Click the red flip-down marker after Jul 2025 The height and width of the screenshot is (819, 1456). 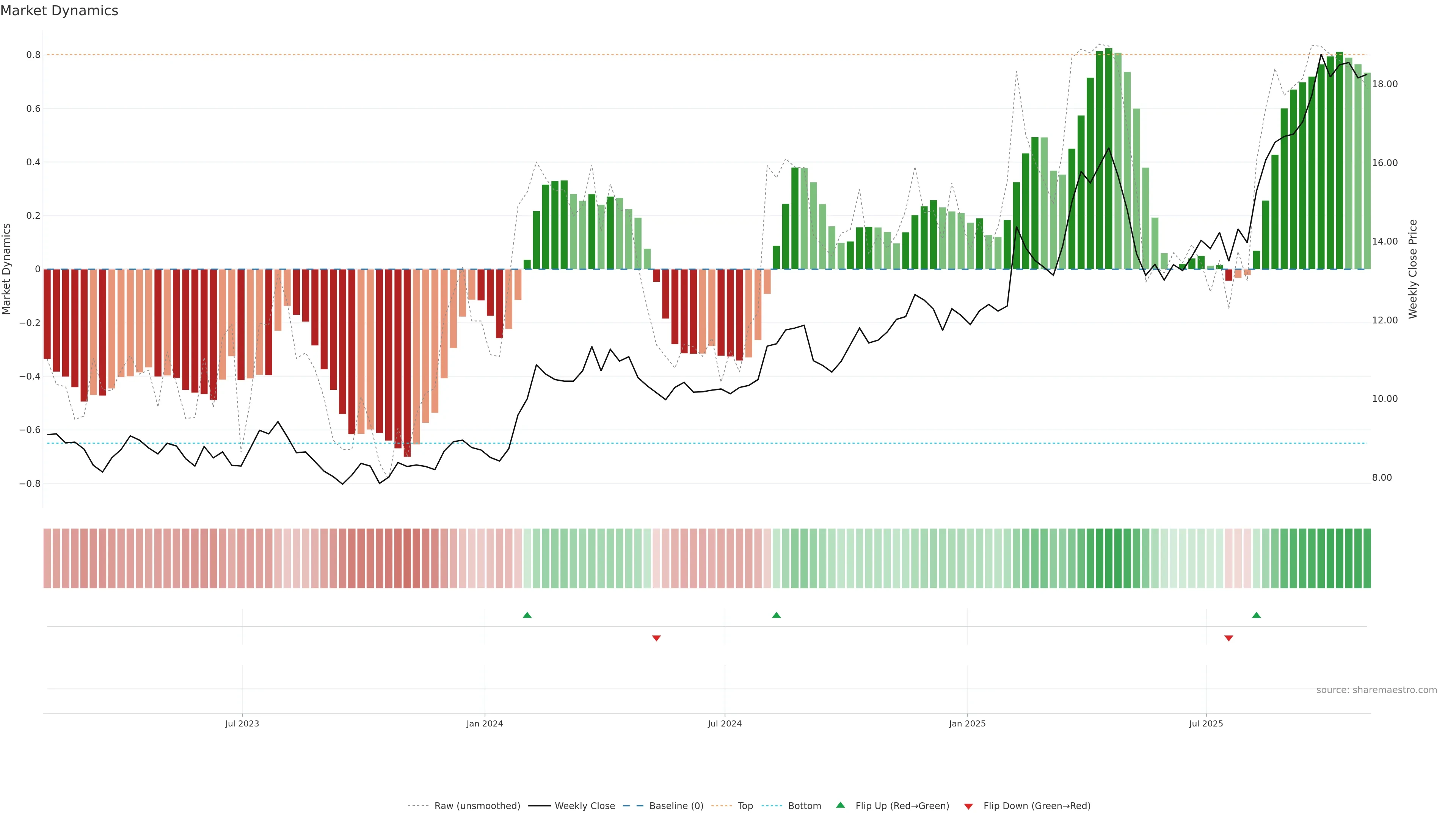pos(1228,638)
